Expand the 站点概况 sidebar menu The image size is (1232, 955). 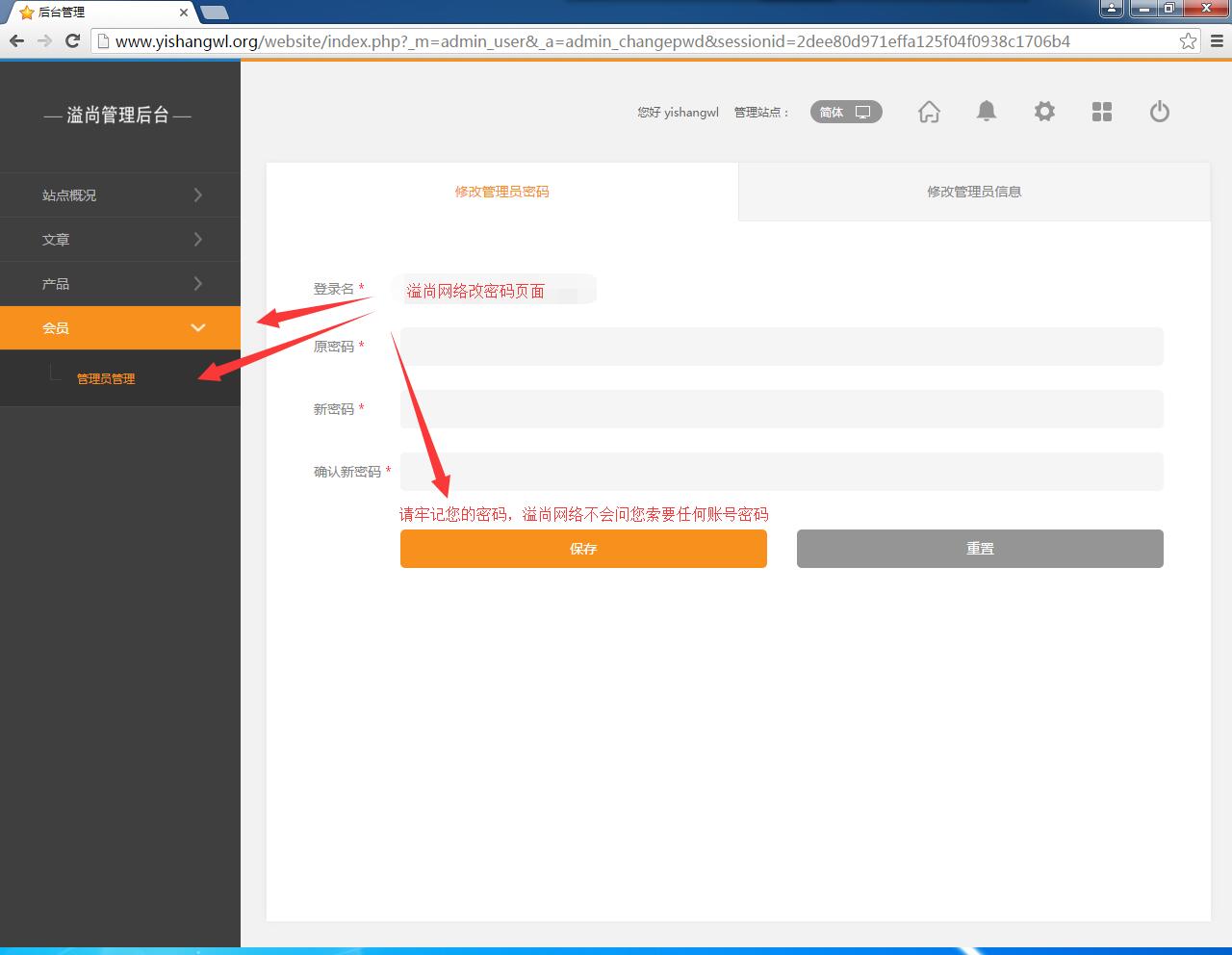(119, 195)
